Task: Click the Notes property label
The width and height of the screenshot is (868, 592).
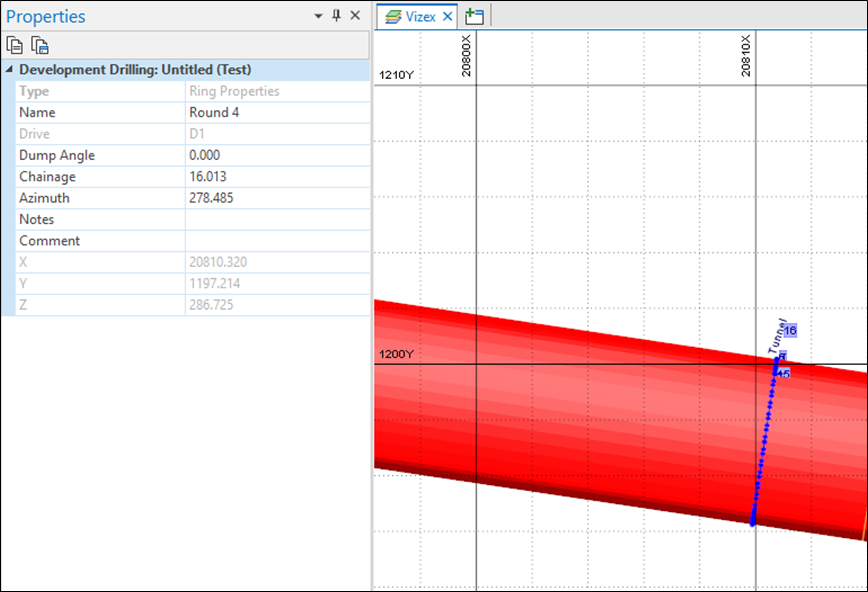Action: (37, 219)
